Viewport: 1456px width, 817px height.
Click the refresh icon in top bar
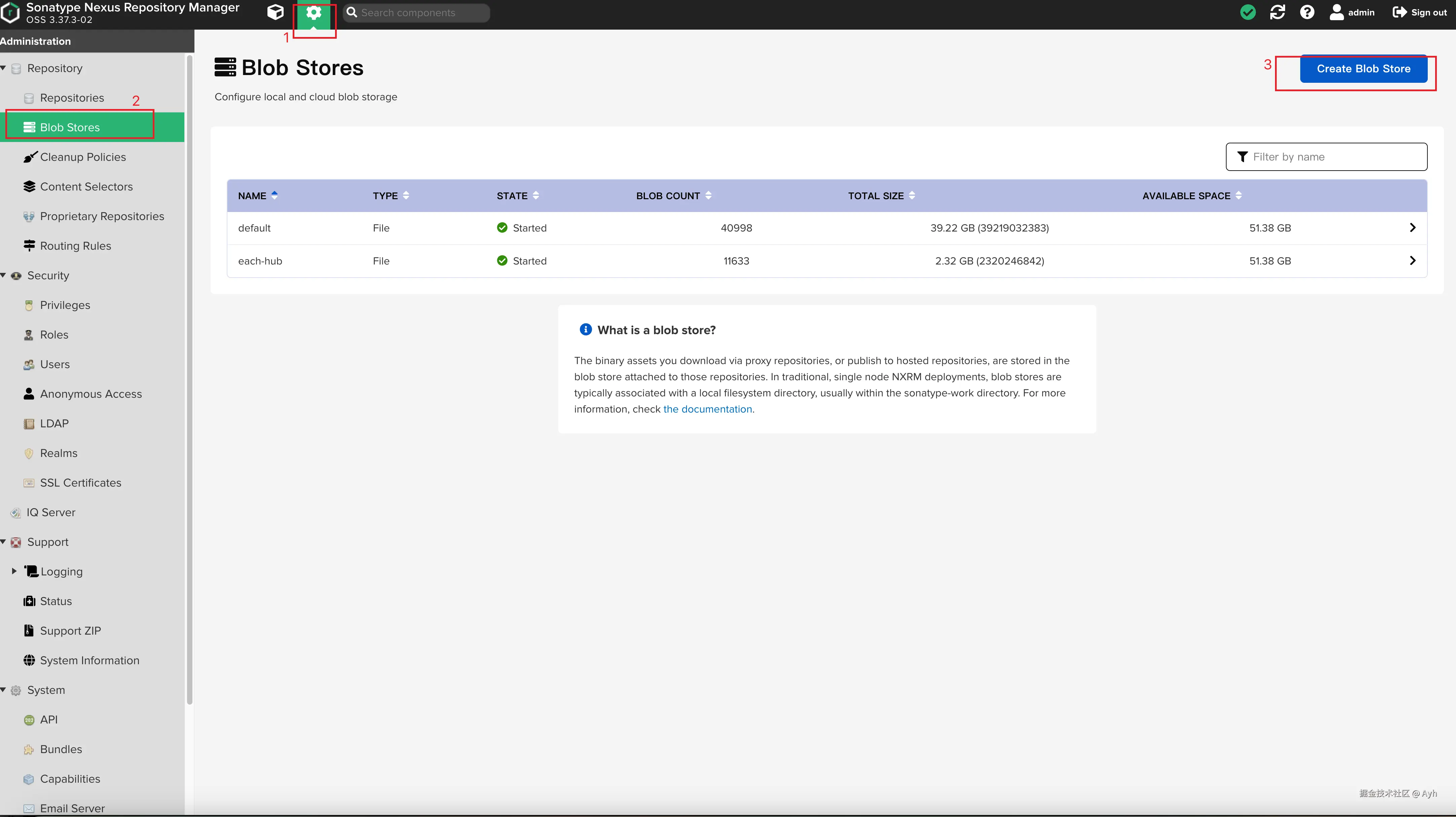click(1277, 12)
